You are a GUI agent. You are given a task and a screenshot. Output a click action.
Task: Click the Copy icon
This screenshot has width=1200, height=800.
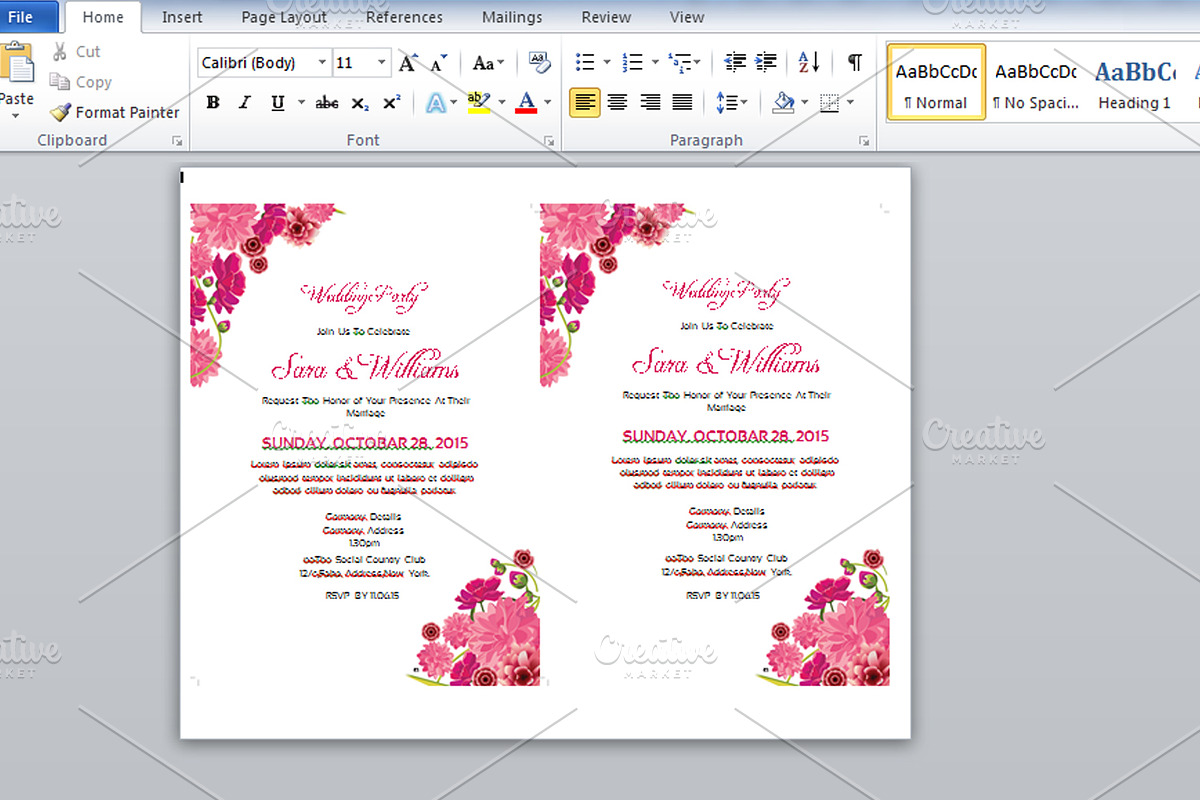[x=60, y=82]
